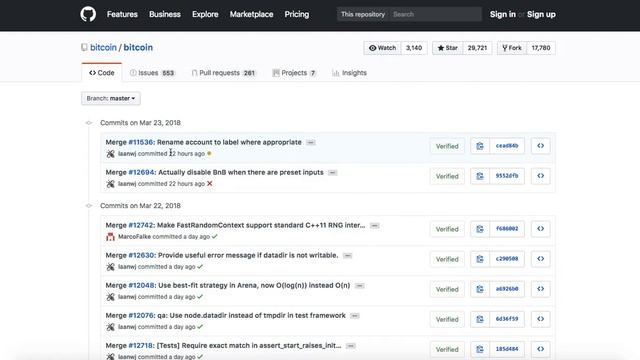
Task: Open pull request #12076 link
Action: pyautogui.click(x=141, y=315)
